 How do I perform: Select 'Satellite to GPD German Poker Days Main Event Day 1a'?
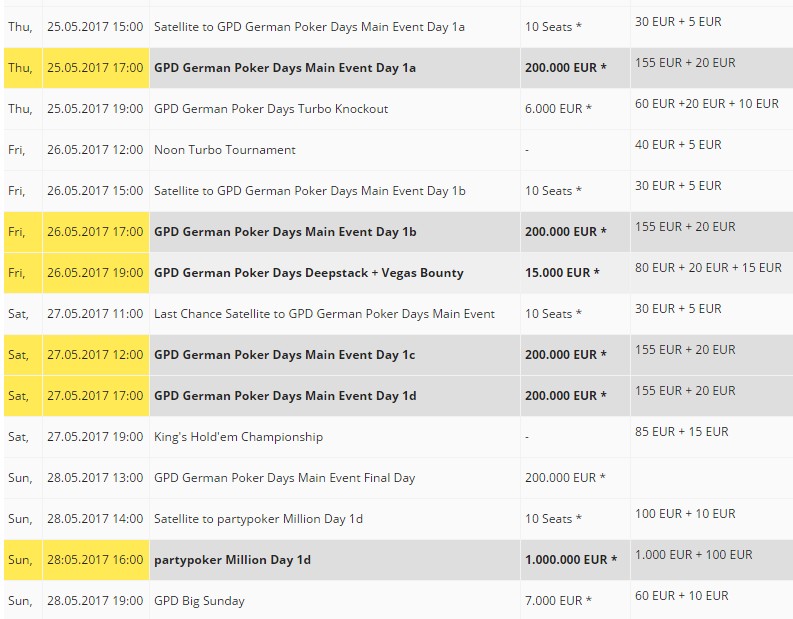(309, 27)
